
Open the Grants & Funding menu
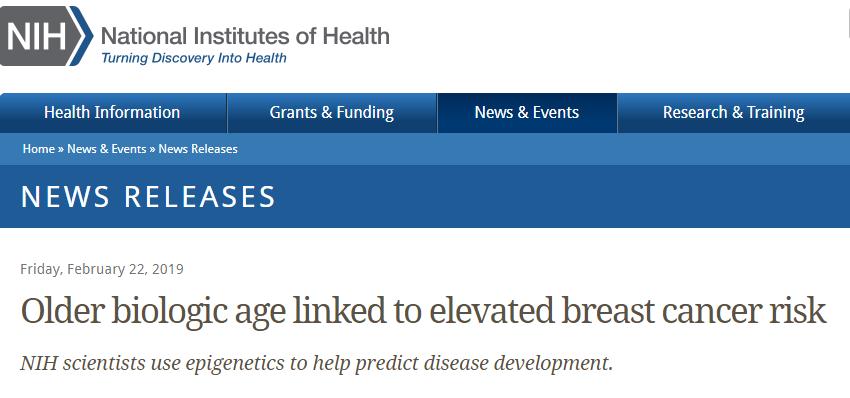pos(332,112)
